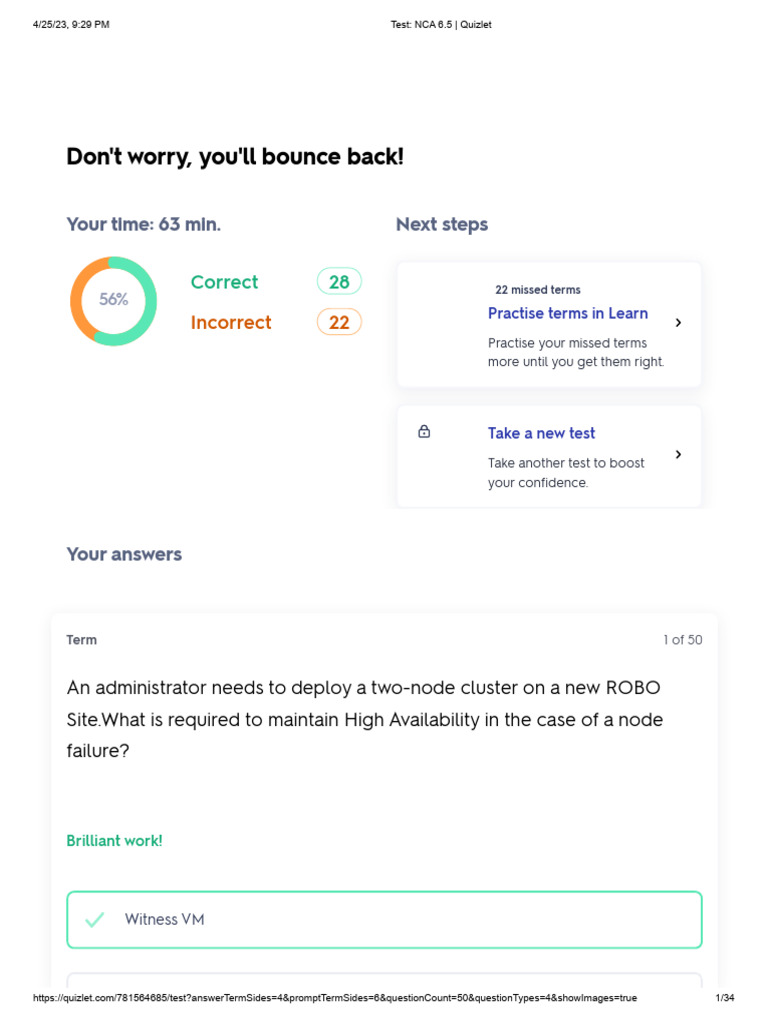The image size is (768, 1024).
Task: Select the Witness VM answer option
Action: (384, 920)
